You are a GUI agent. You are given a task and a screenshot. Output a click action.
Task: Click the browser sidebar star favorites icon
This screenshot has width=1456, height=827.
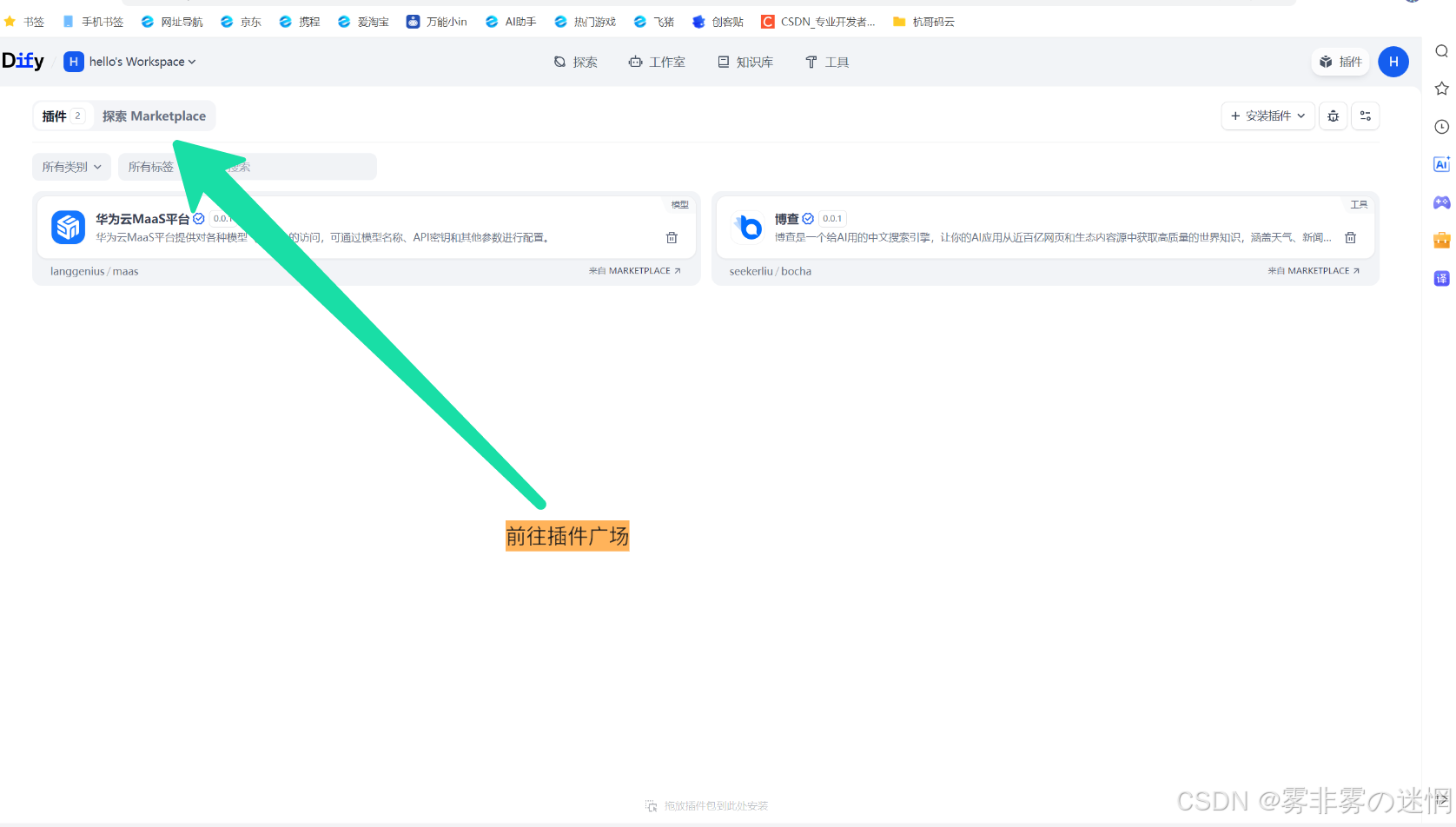click(x=1441, y=89)
